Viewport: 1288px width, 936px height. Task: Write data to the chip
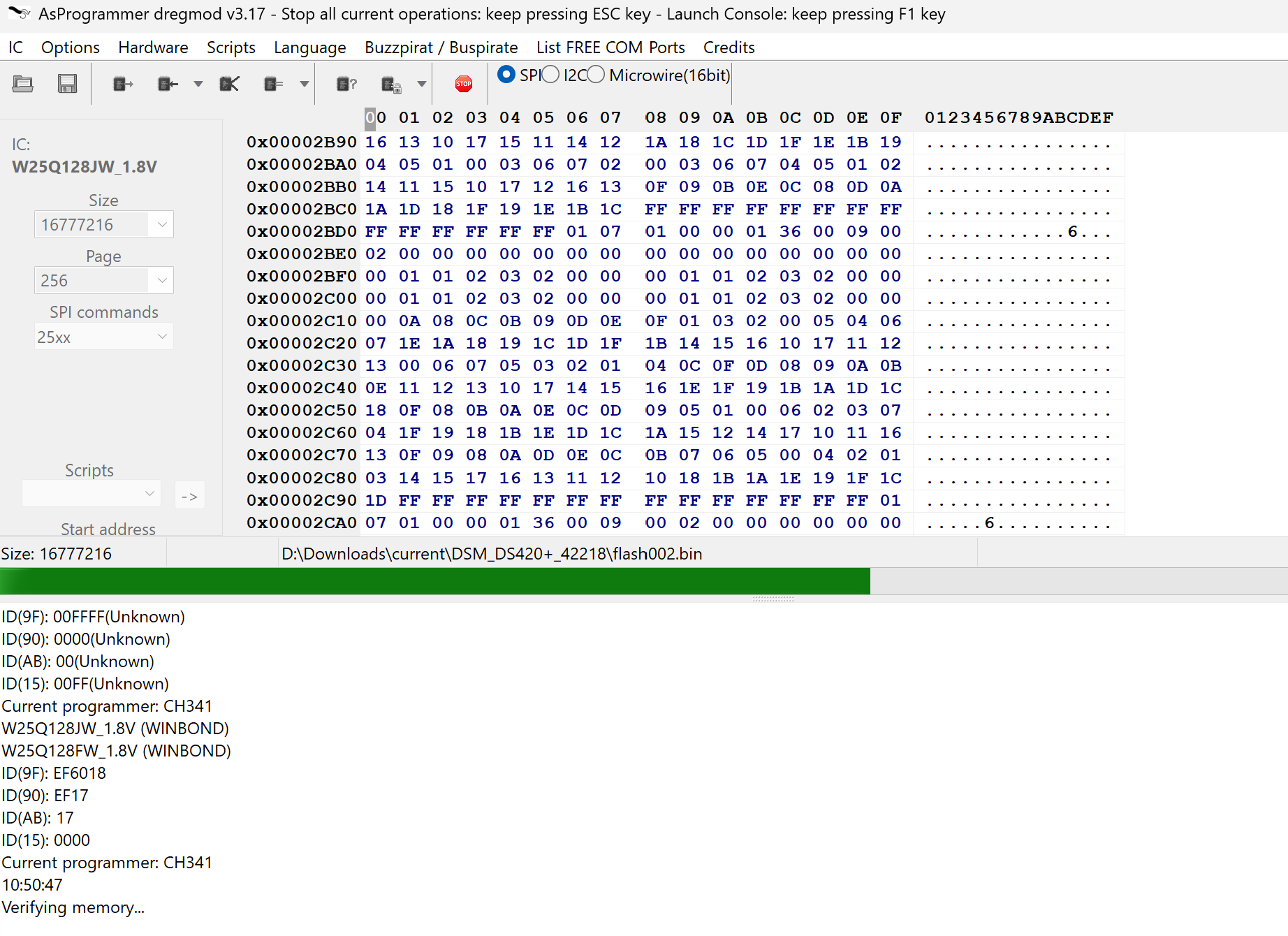pyautogui.click(x=167, y=83)
